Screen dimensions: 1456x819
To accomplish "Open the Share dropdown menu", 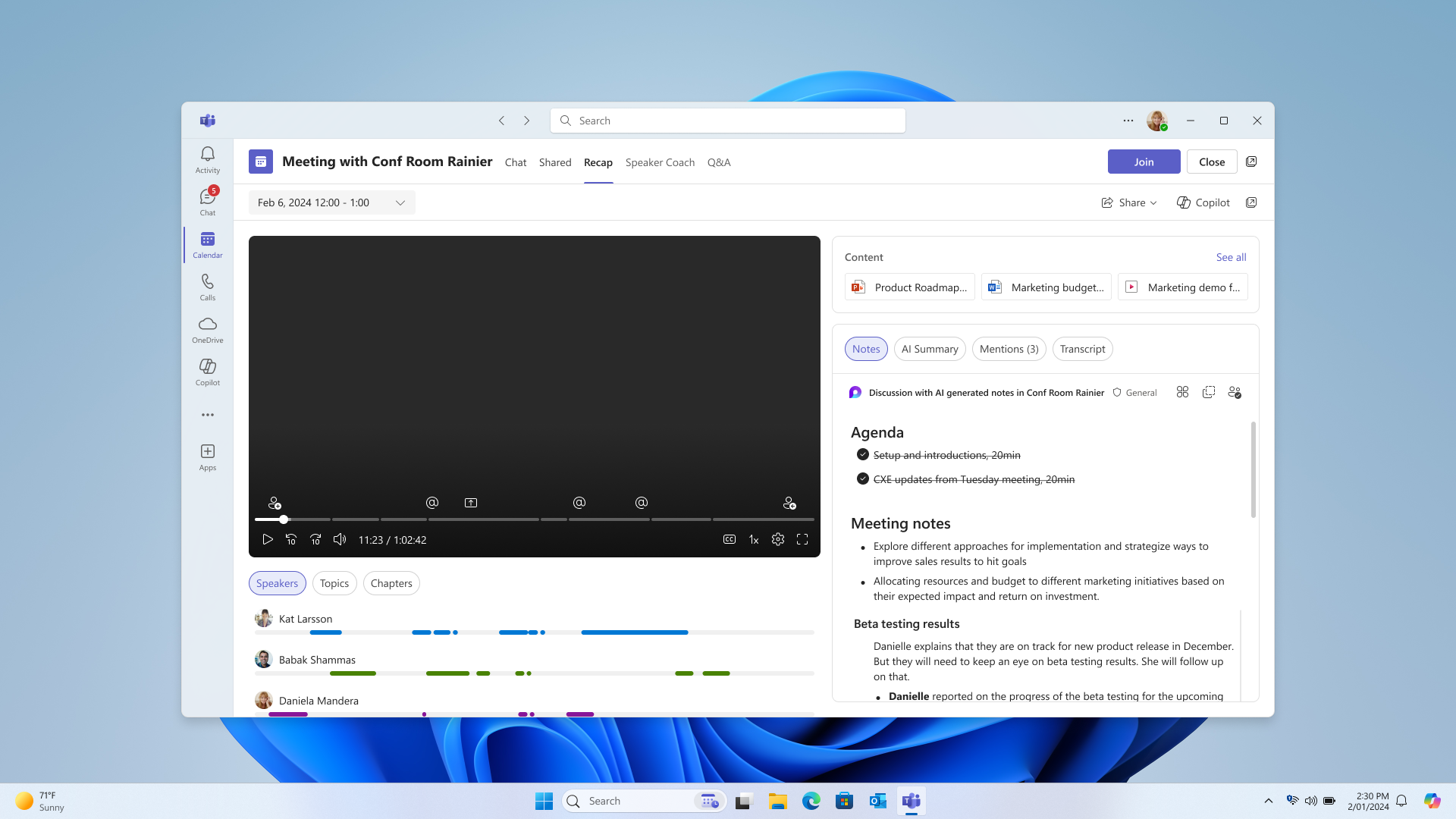I will click(1129, 202).
